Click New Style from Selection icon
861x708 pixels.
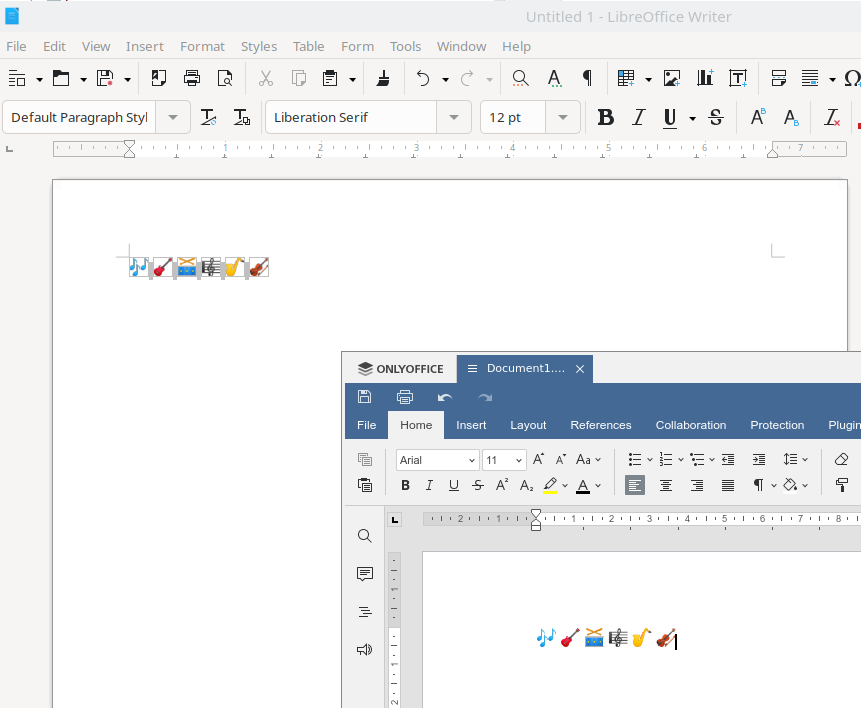pos(242,118)
